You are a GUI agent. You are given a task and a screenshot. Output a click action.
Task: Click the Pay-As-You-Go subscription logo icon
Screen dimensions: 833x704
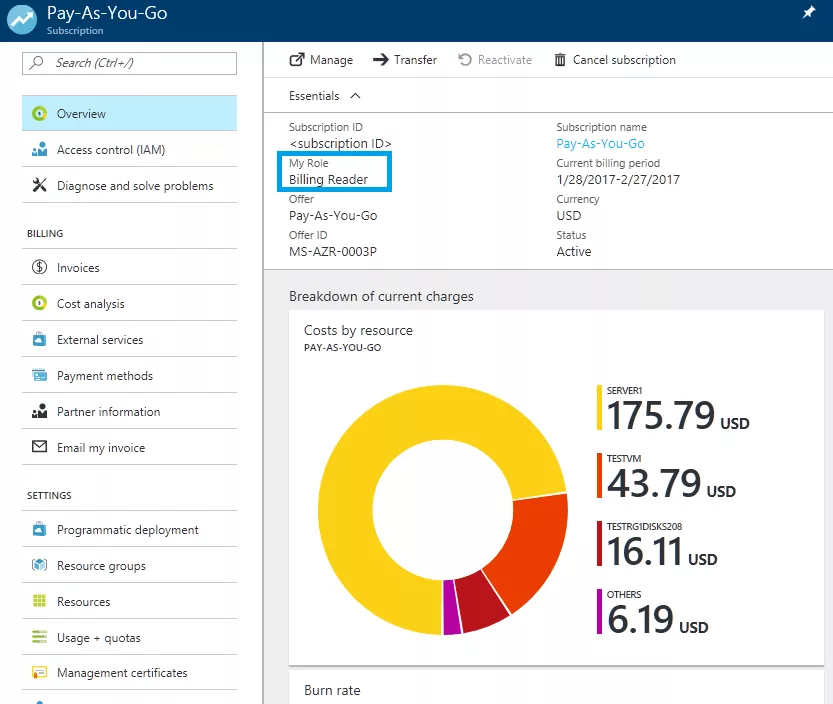[22, 20]
